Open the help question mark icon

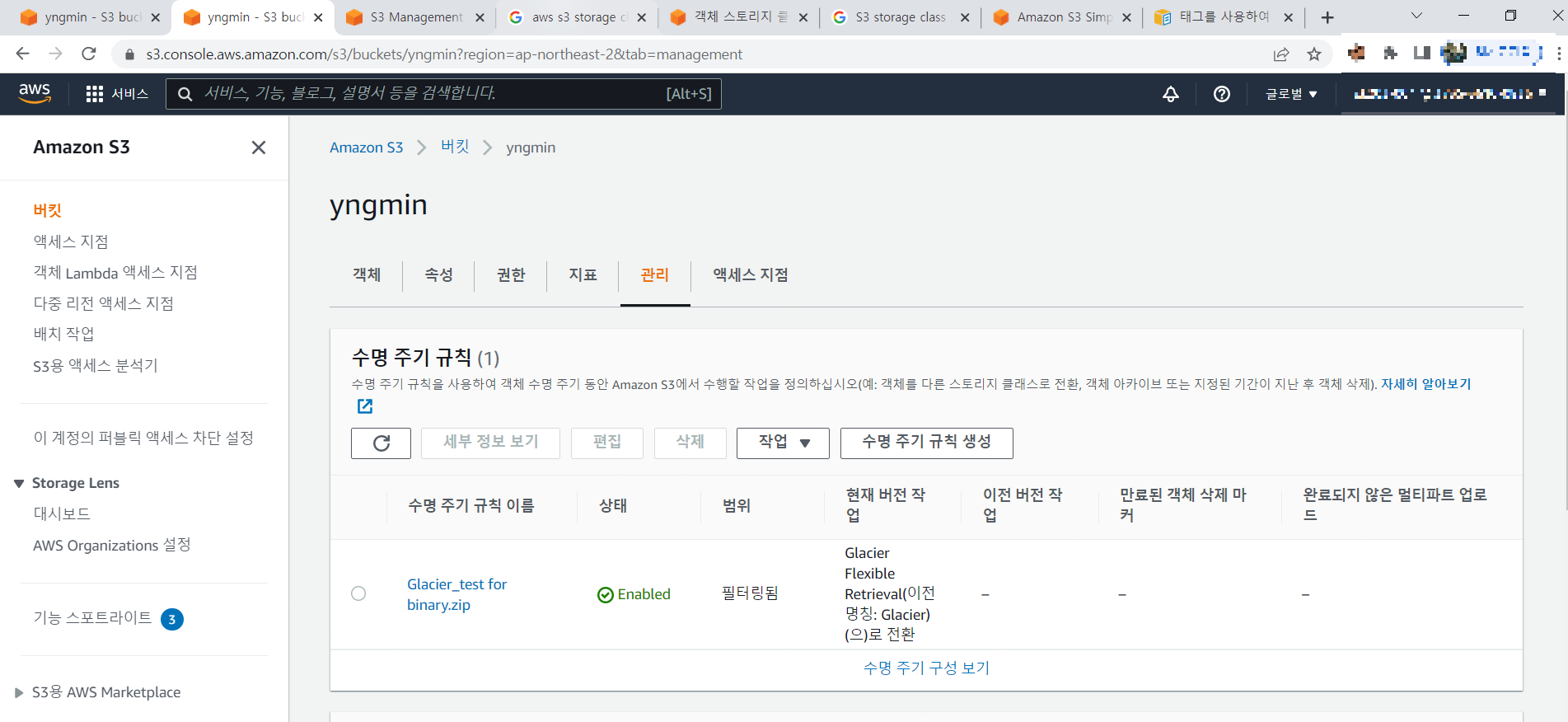click(x=1222, y=94)
